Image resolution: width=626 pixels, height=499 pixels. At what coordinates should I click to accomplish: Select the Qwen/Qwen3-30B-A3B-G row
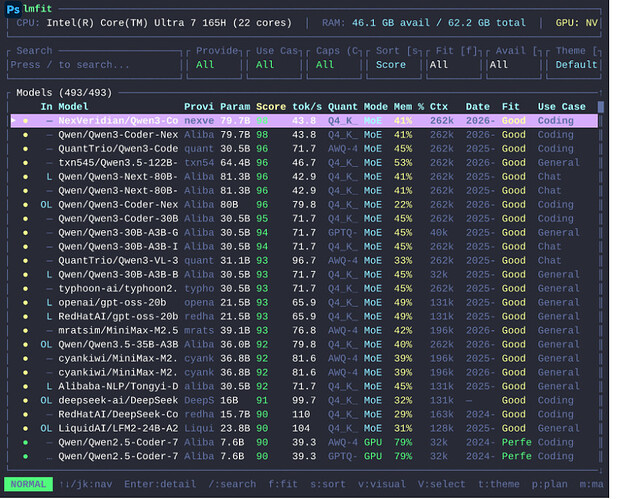pos(304,233)
